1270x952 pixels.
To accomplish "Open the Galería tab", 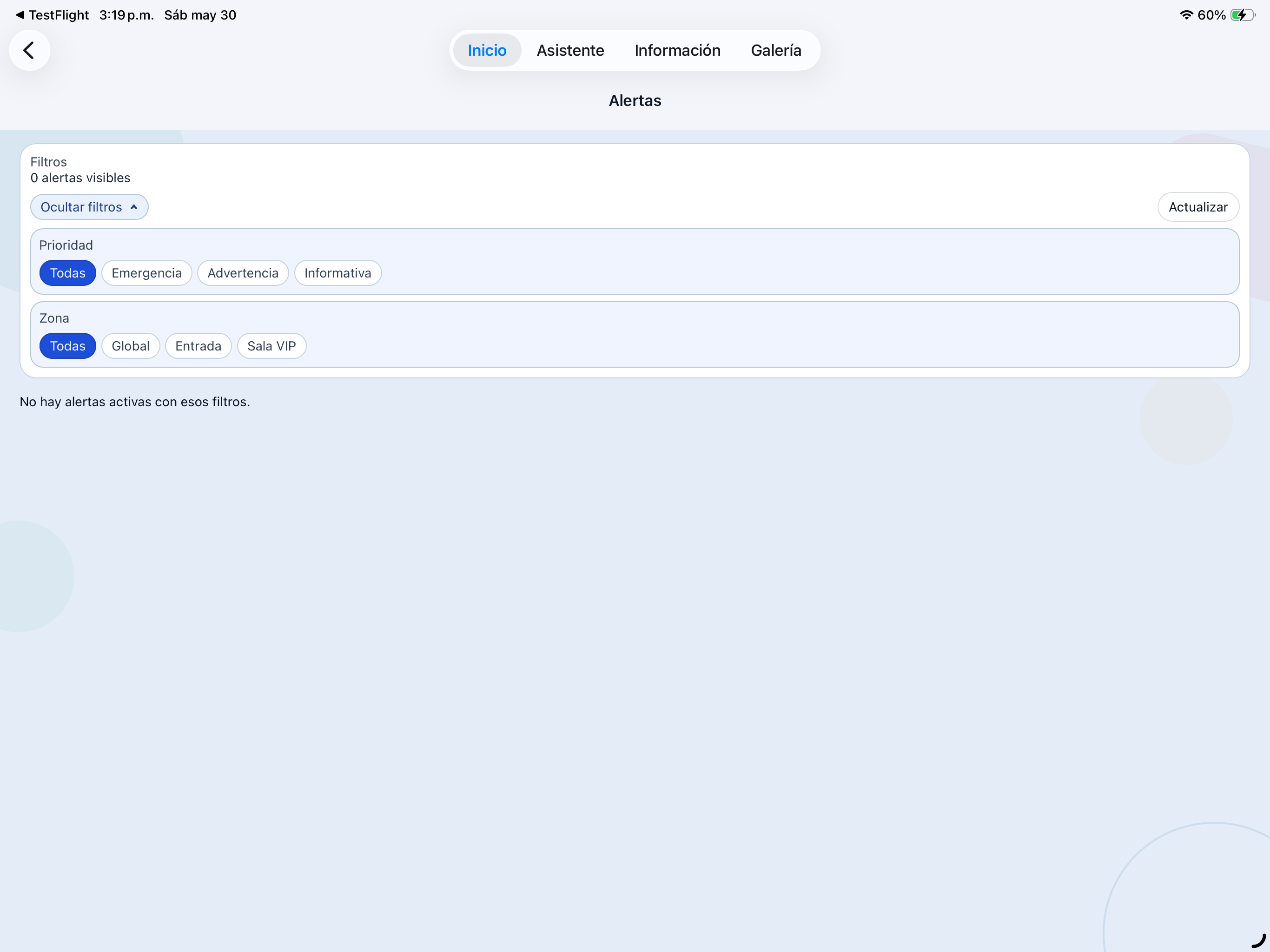I will click(776, 51).
